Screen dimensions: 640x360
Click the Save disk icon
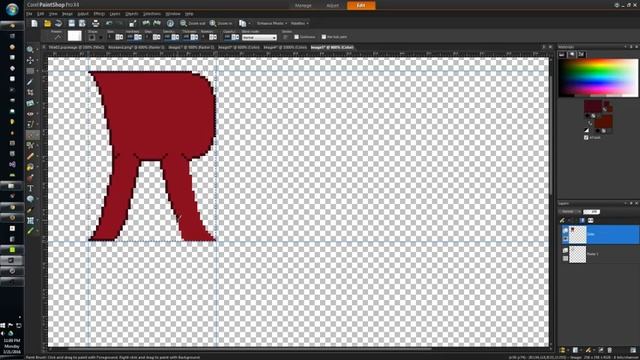point(71,23)
